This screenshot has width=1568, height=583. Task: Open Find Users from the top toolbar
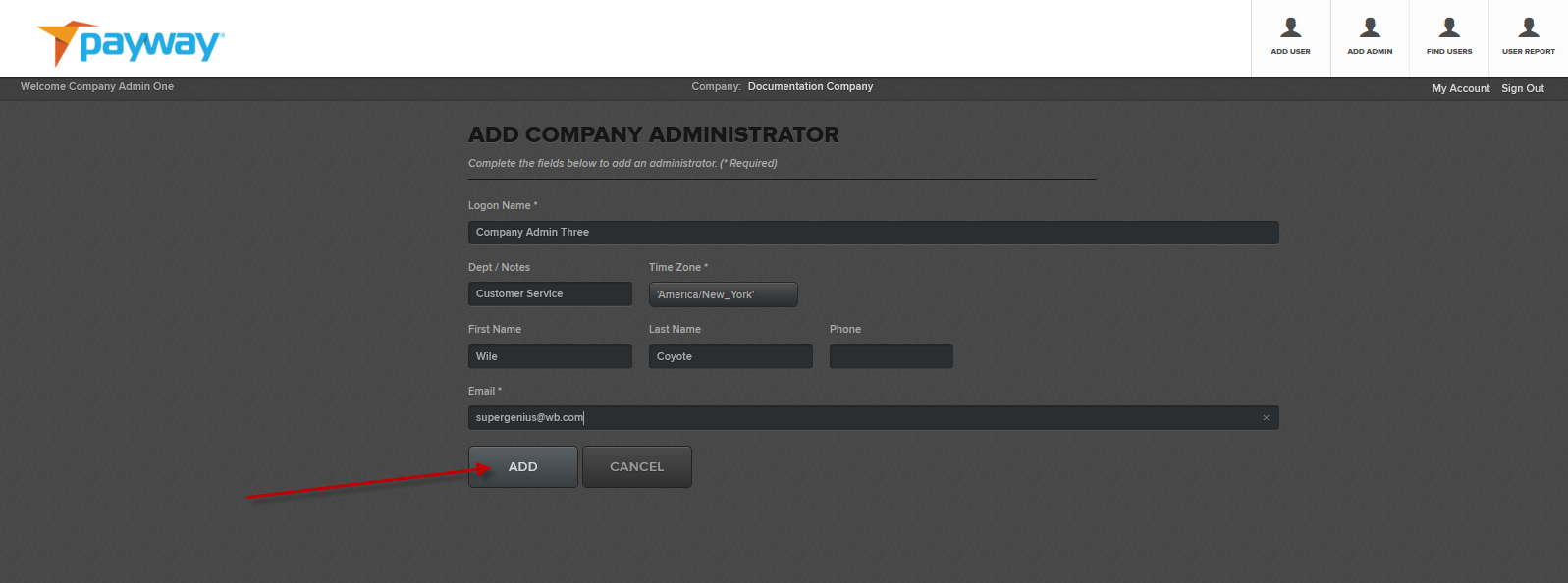tap(1449, 37)
